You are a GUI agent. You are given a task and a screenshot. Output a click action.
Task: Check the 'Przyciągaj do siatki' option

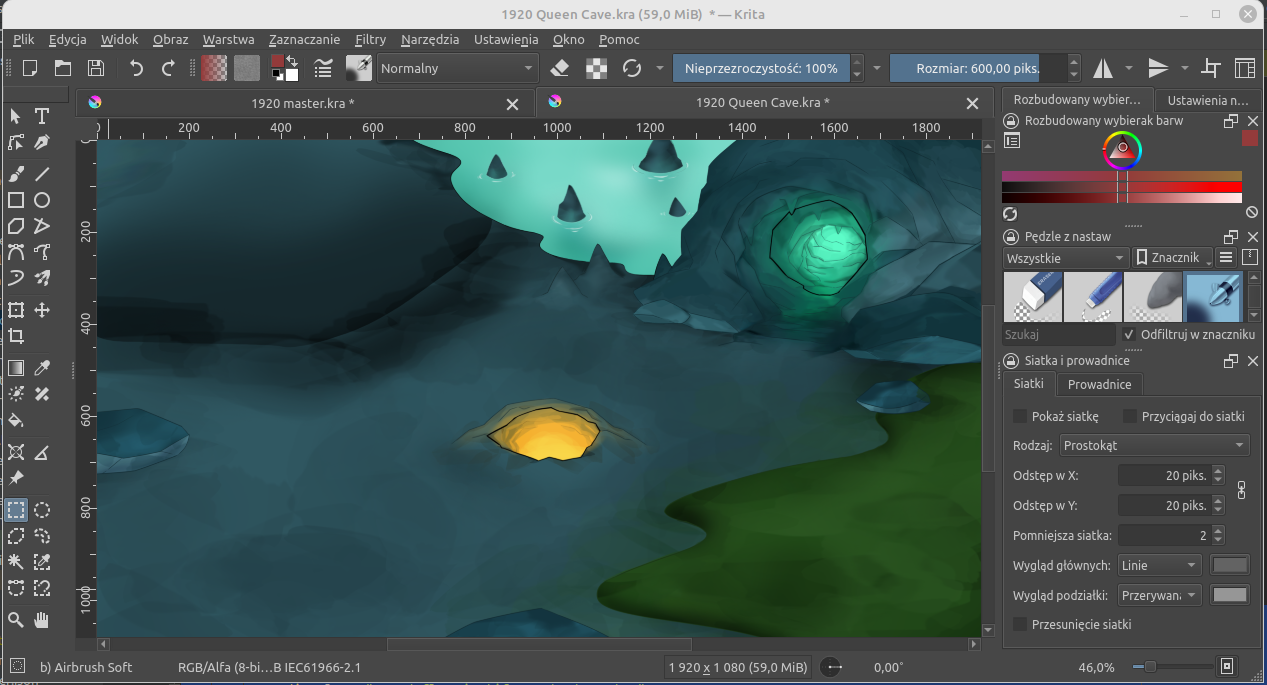(1131, 416)
